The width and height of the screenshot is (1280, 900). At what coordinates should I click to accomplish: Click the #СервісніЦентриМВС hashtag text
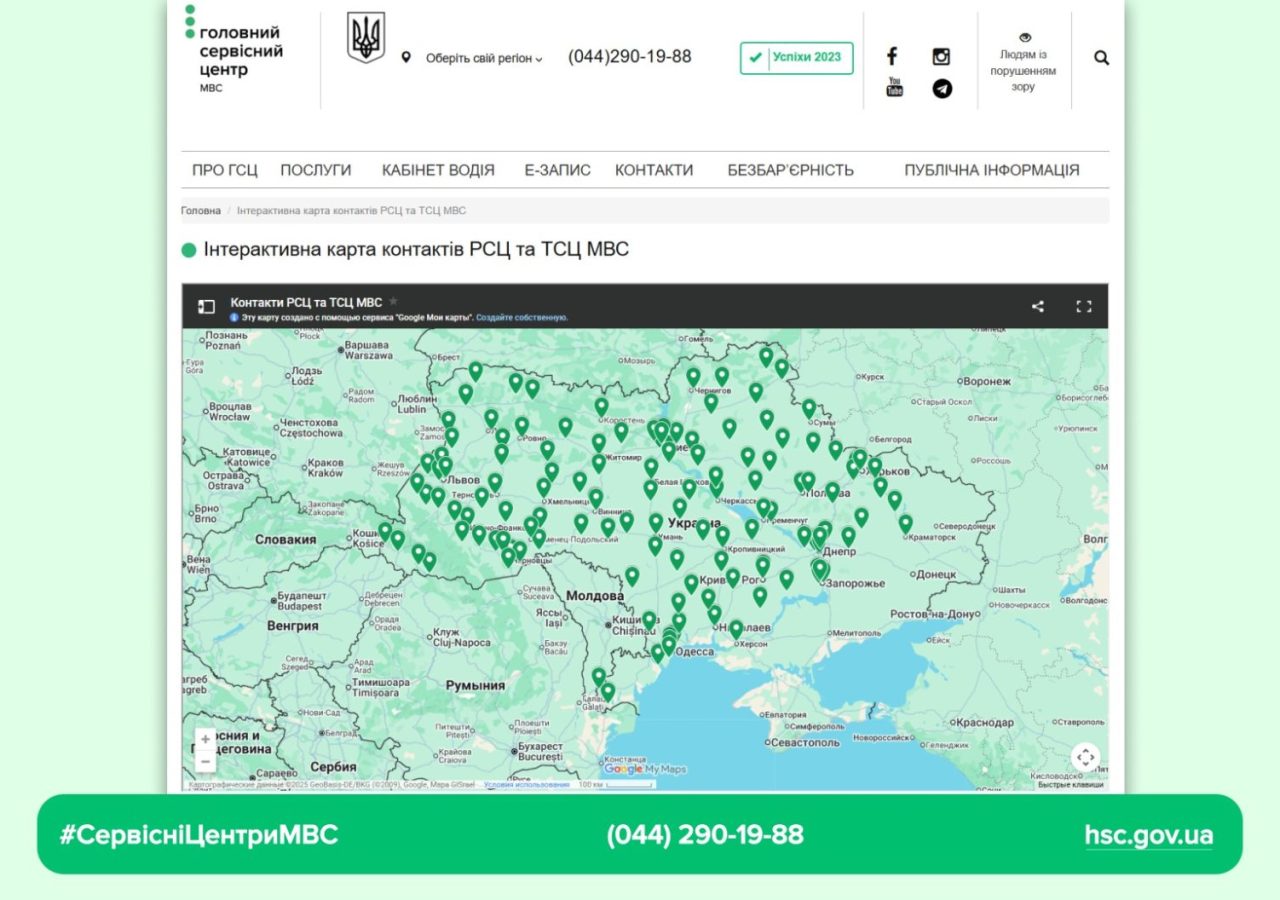click(x=198, y=835)
